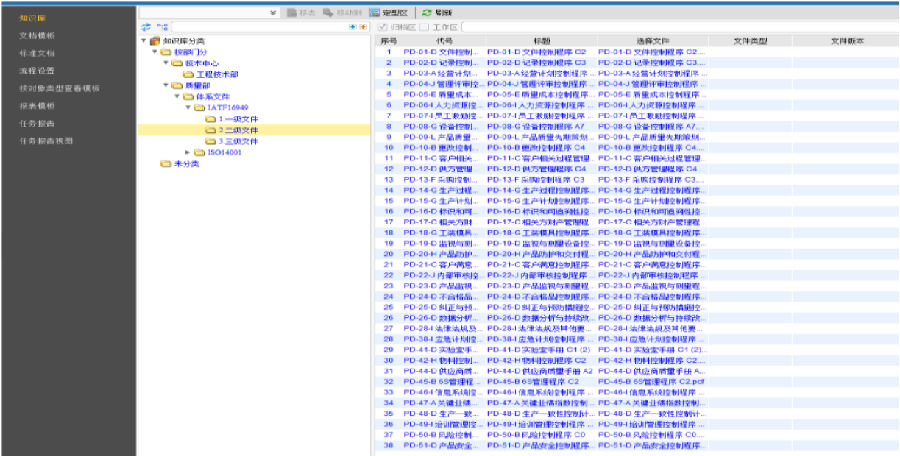Open 文档模板 in the left sidebar

[x=38, y=35]
